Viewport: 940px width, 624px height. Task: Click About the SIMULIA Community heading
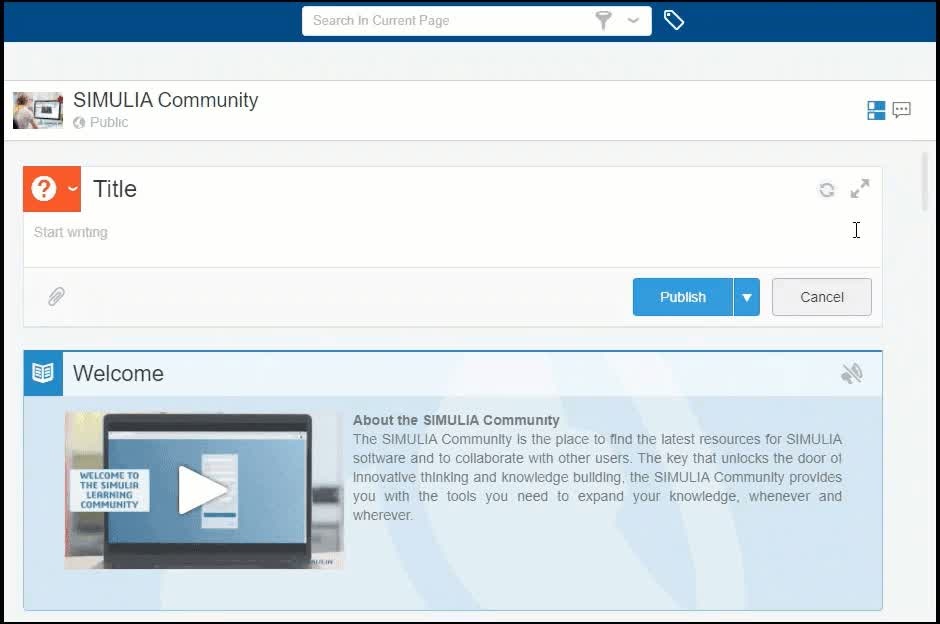pyautogui.click(x=456, y=420)
